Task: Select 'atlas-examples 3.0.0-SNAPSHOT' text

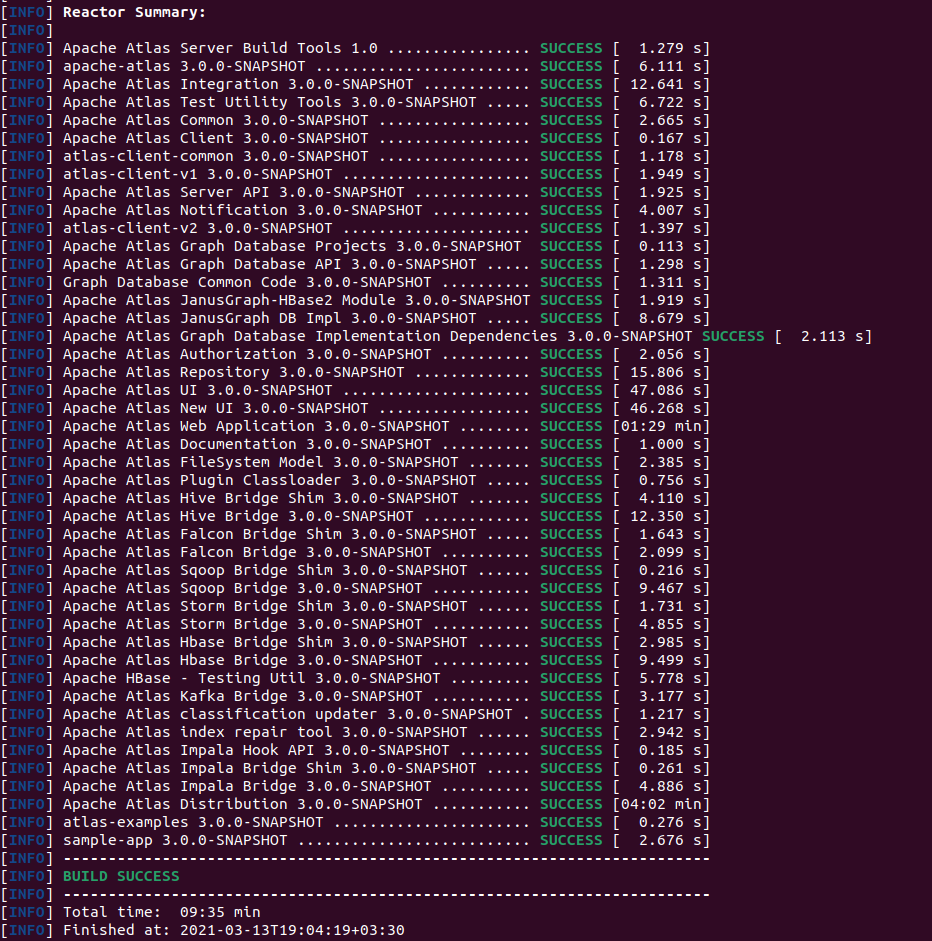Action: tap(193, 822)
